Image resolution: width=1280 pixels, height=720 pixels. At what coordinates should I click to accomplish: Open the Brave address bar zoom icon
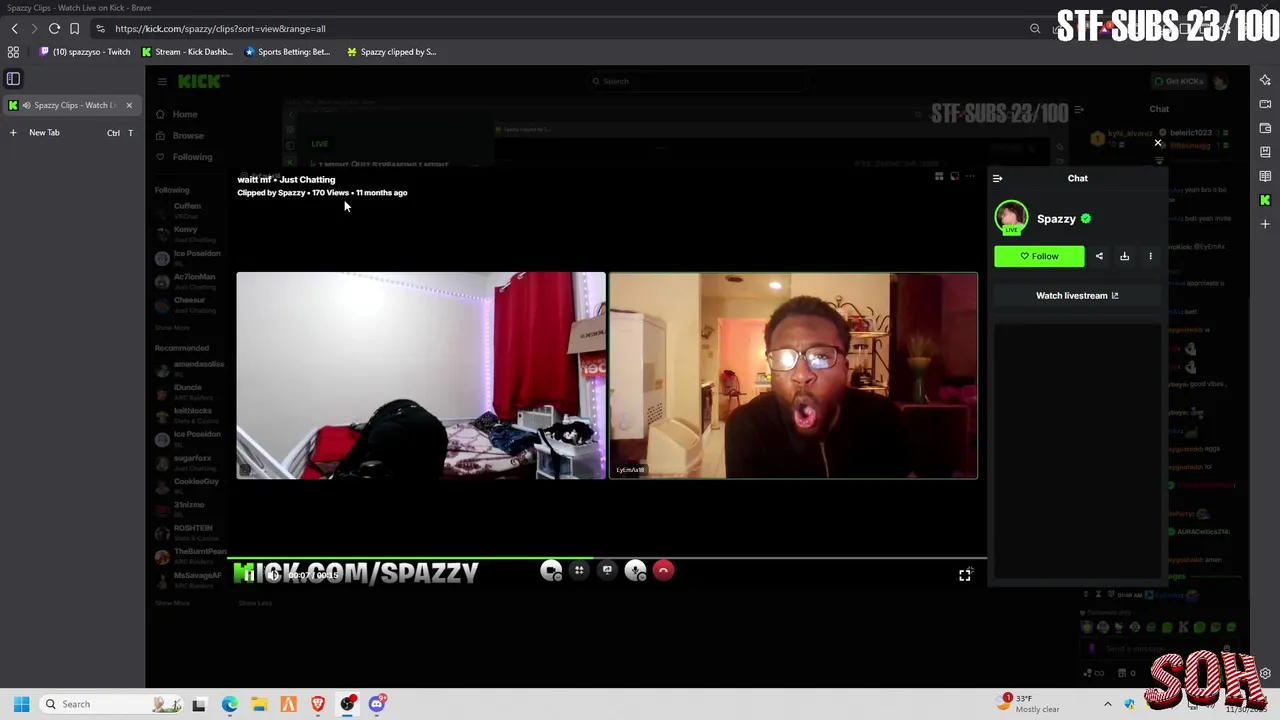coord(1035,29)
